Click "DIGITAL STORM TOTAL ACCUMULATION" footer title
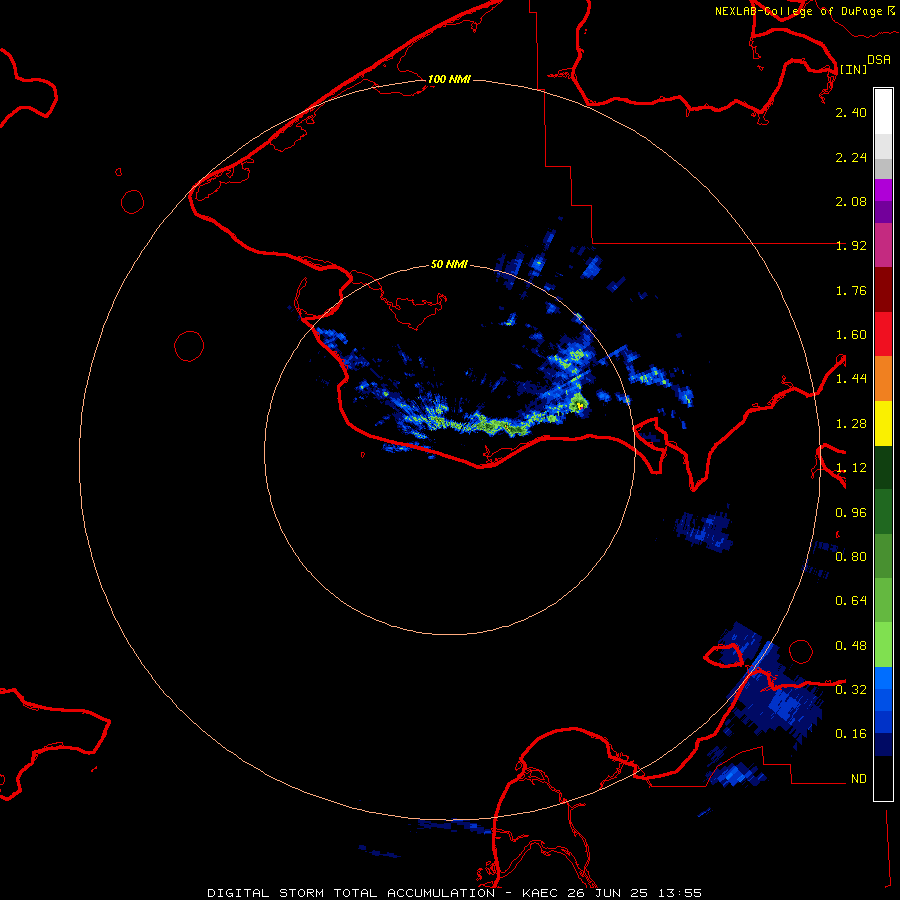 351,893
